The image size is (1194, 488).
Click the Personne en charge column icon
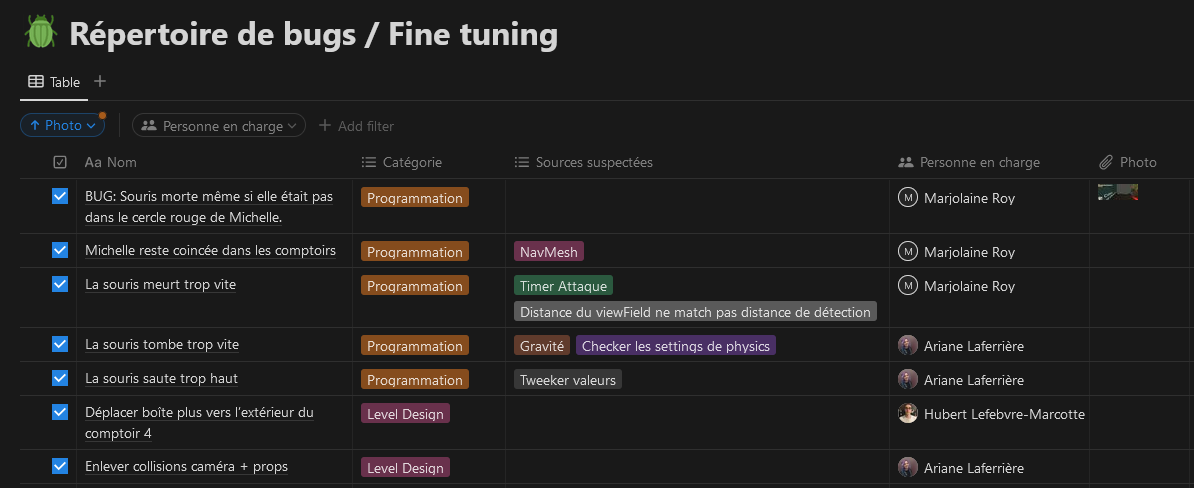click(906, 162)
